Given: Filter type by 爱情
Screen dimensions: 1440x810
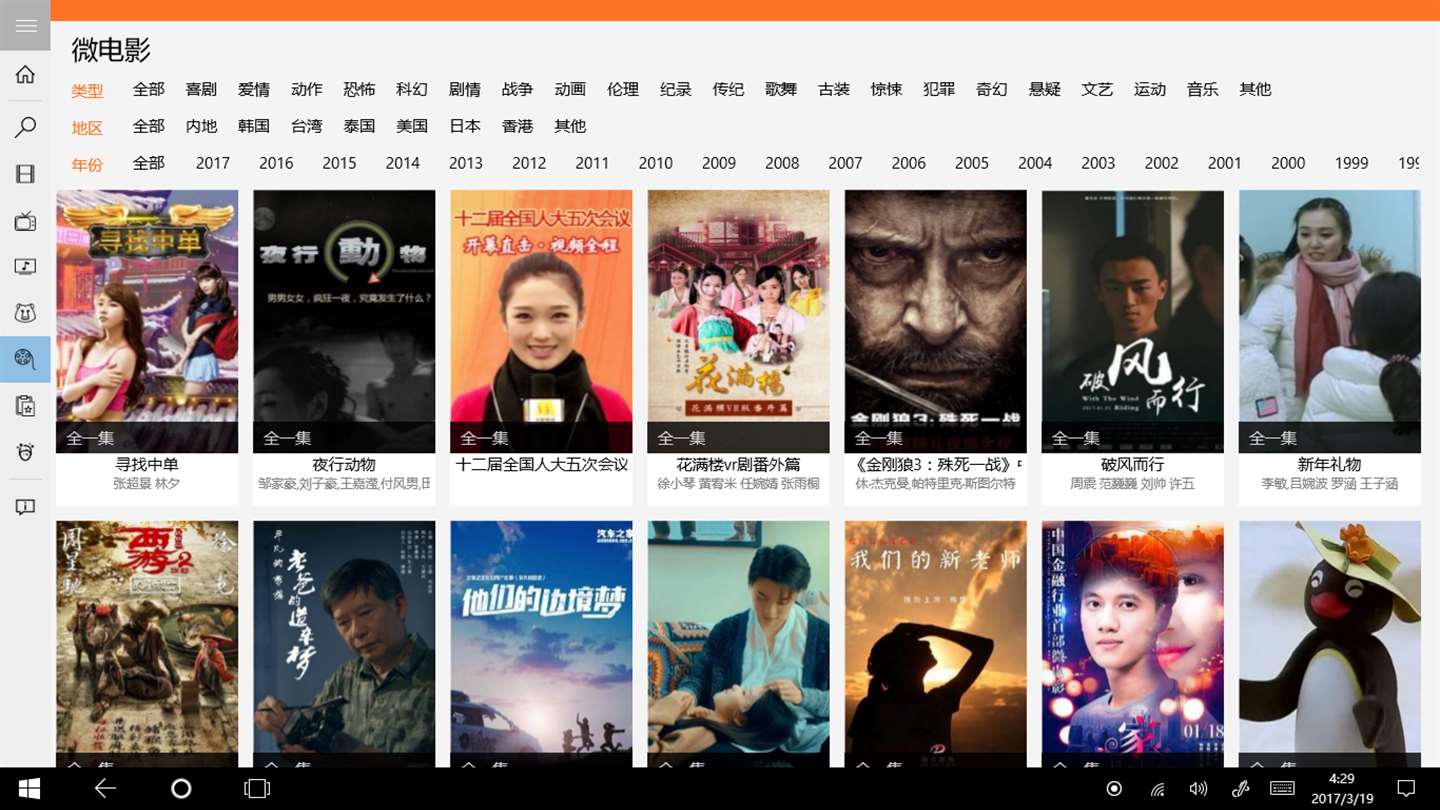Looking at the screenshot, I should pyautogui.click(x=254, y=89).
